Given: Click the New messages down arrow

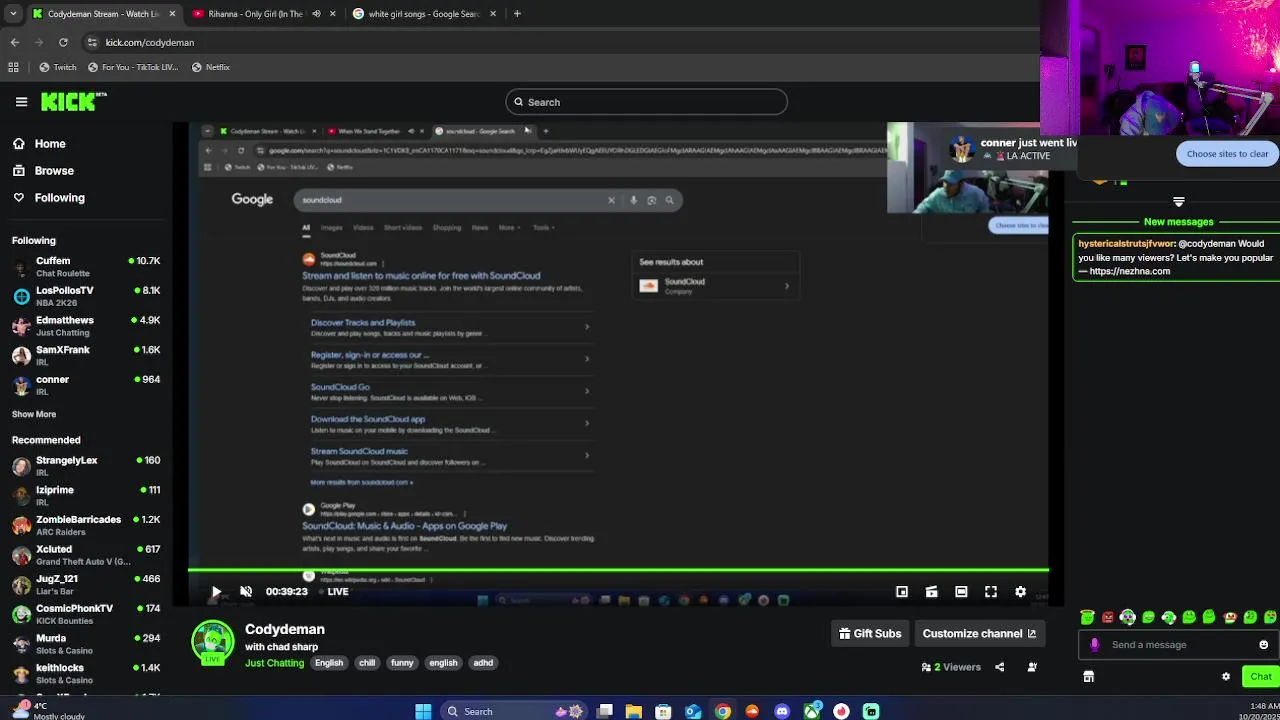Looking at the screenshot, I should click(1179, 202).
